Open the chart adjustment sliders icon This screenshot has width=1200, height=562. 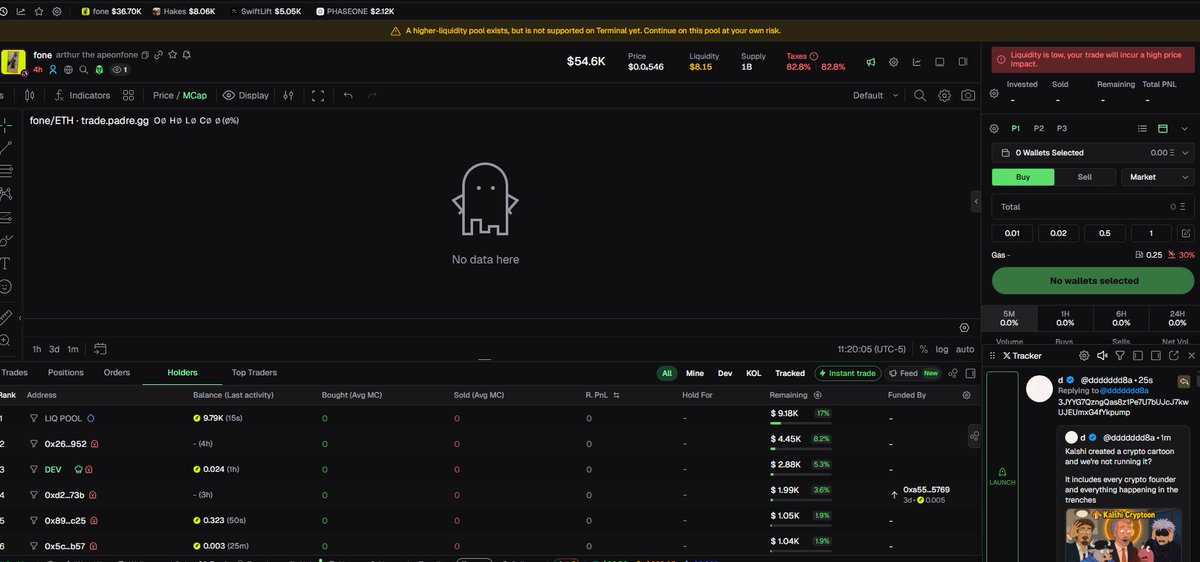289,95
